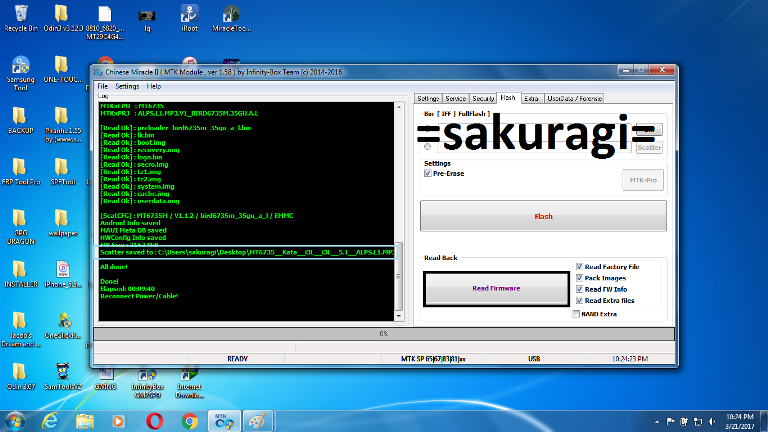Open the Settings menu
This screenshot has height=432, width=768.
(127, 86)
